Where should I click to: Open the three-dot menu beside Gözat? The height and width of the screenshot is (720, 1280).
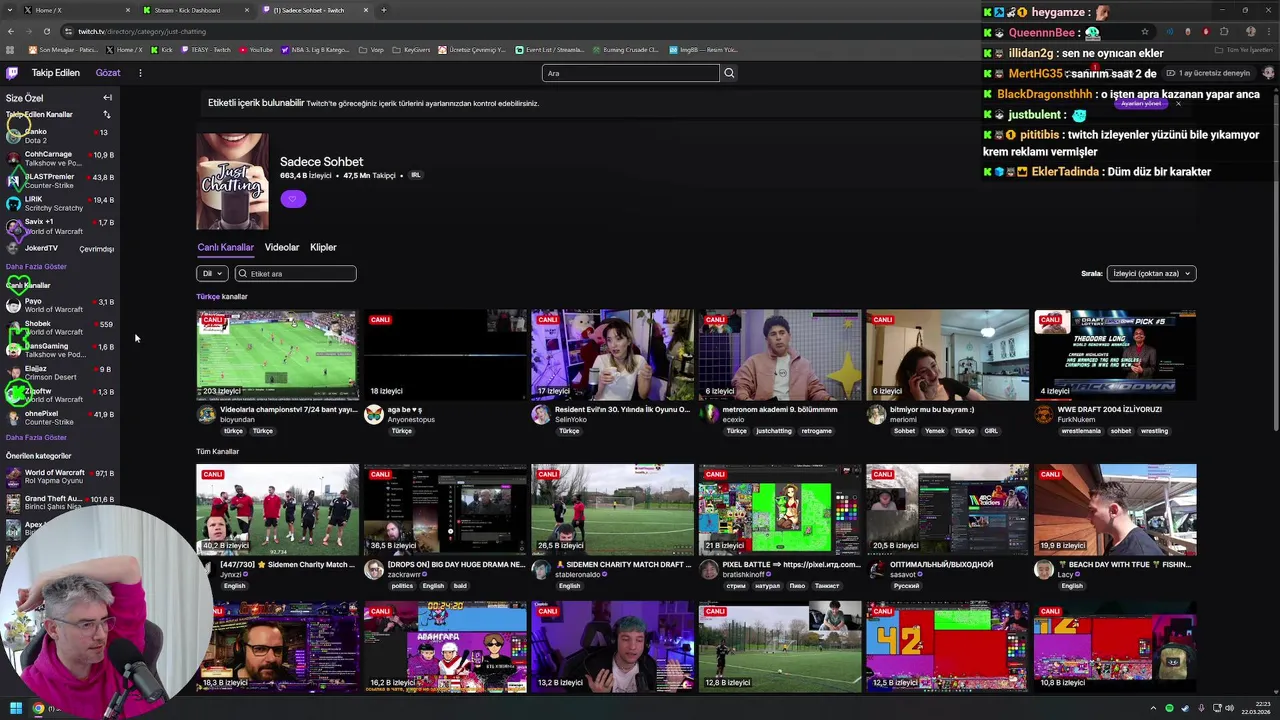(x=140, y=73)
